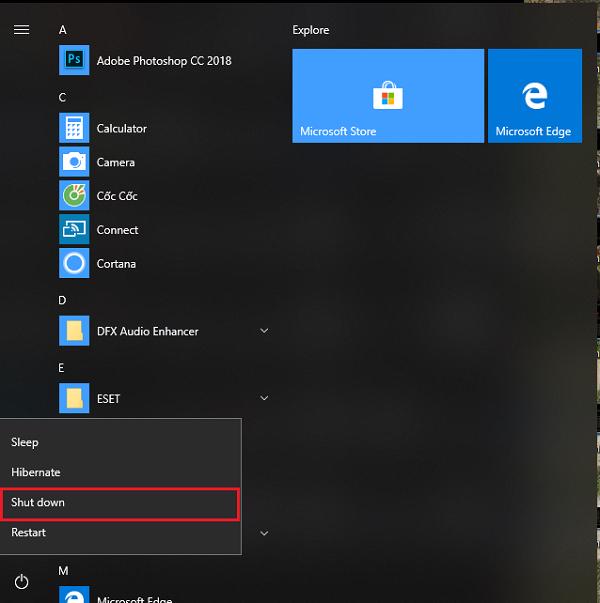Expand the DFX Audio Enhancer chevron
The image size is (600, 603).
tap(264, 331)
